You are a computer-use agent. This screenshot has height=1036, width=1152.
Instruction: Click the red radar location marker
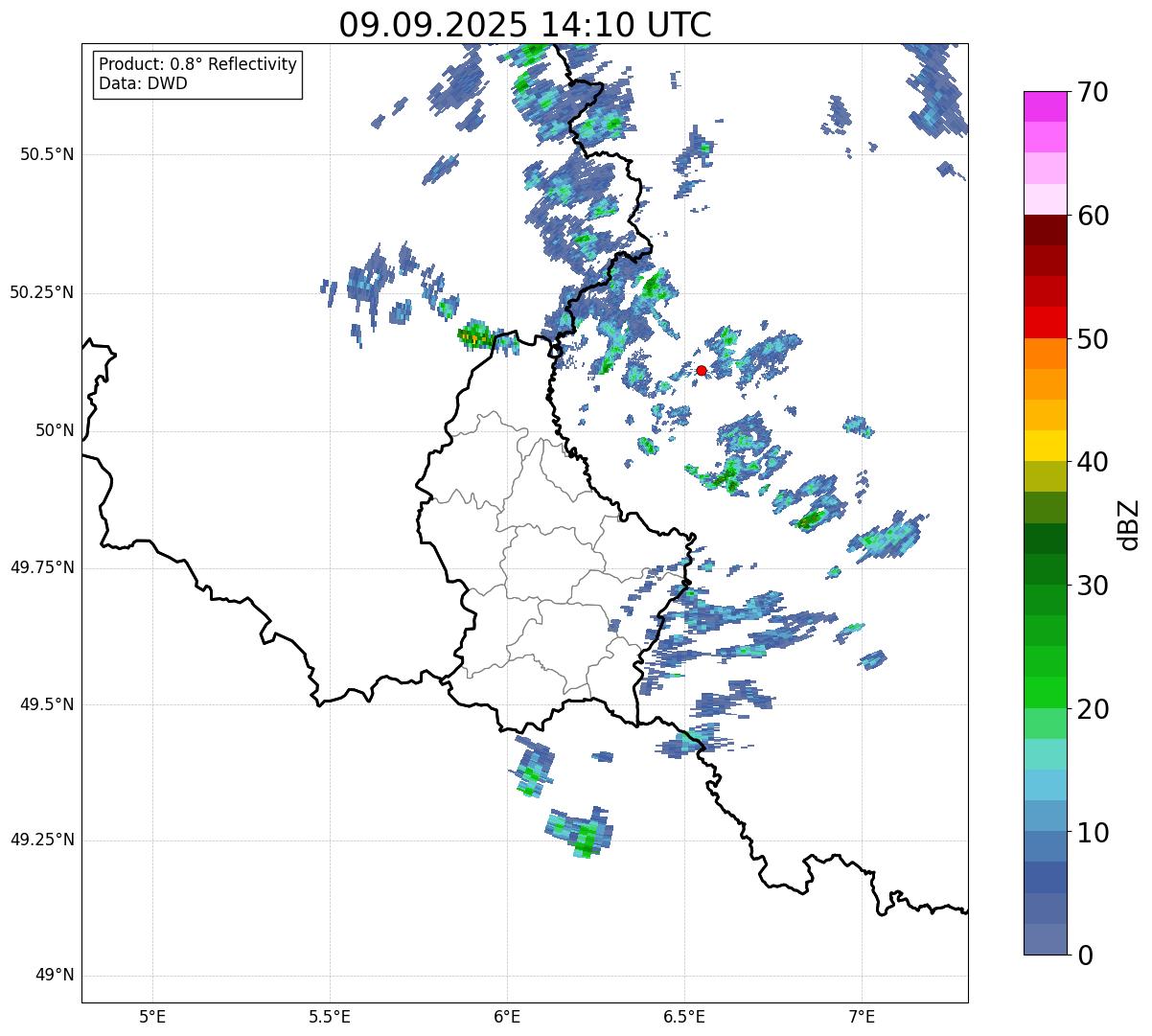pyautogui.click(x=702, y=370)
